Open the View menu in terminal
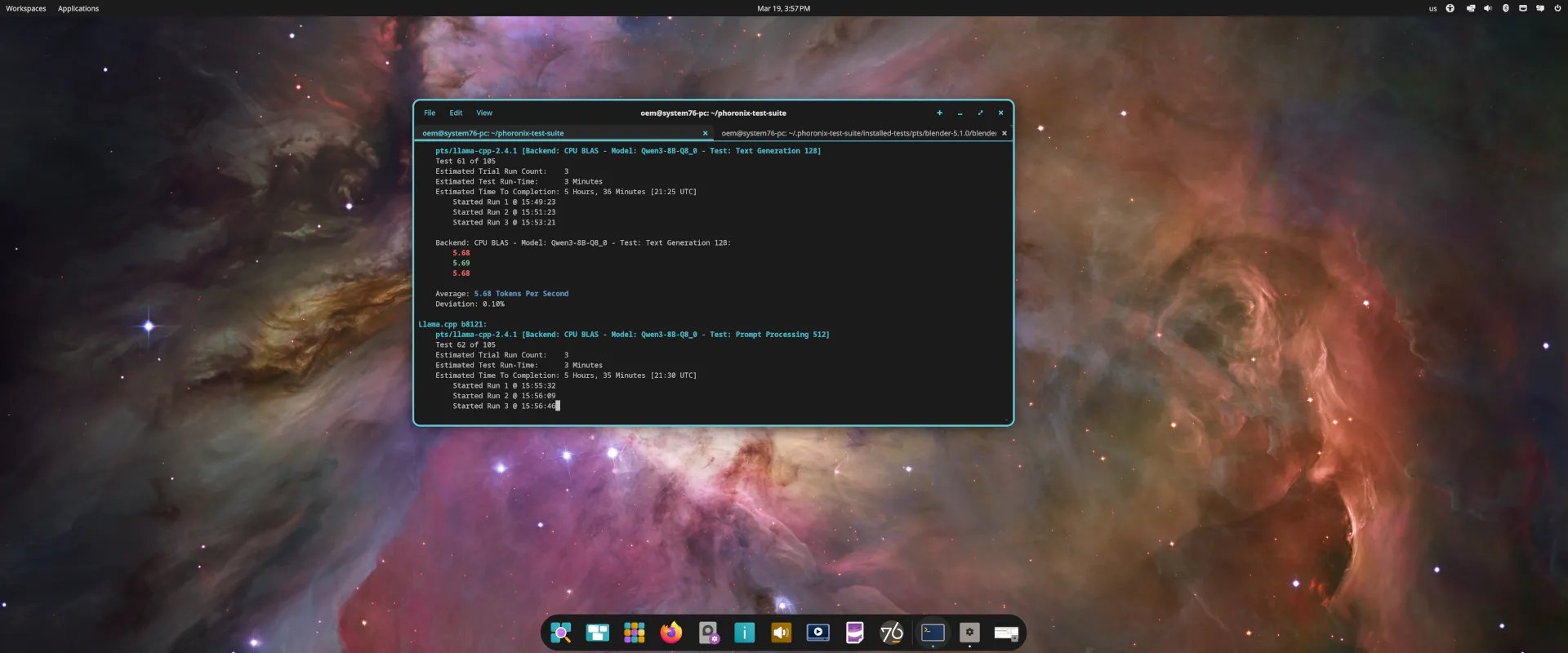The image size is (1568, 653). coord(484,113)
